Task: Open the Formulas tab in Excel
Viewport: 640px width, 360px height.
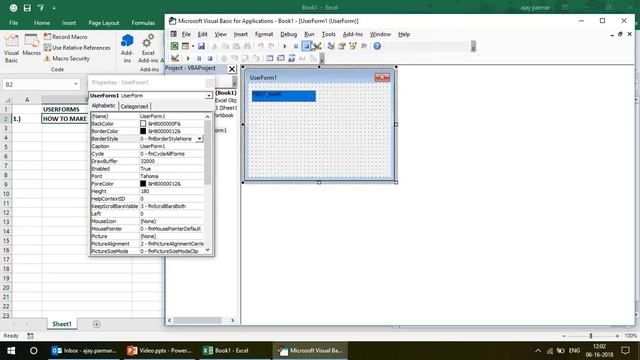Action: 143,23
